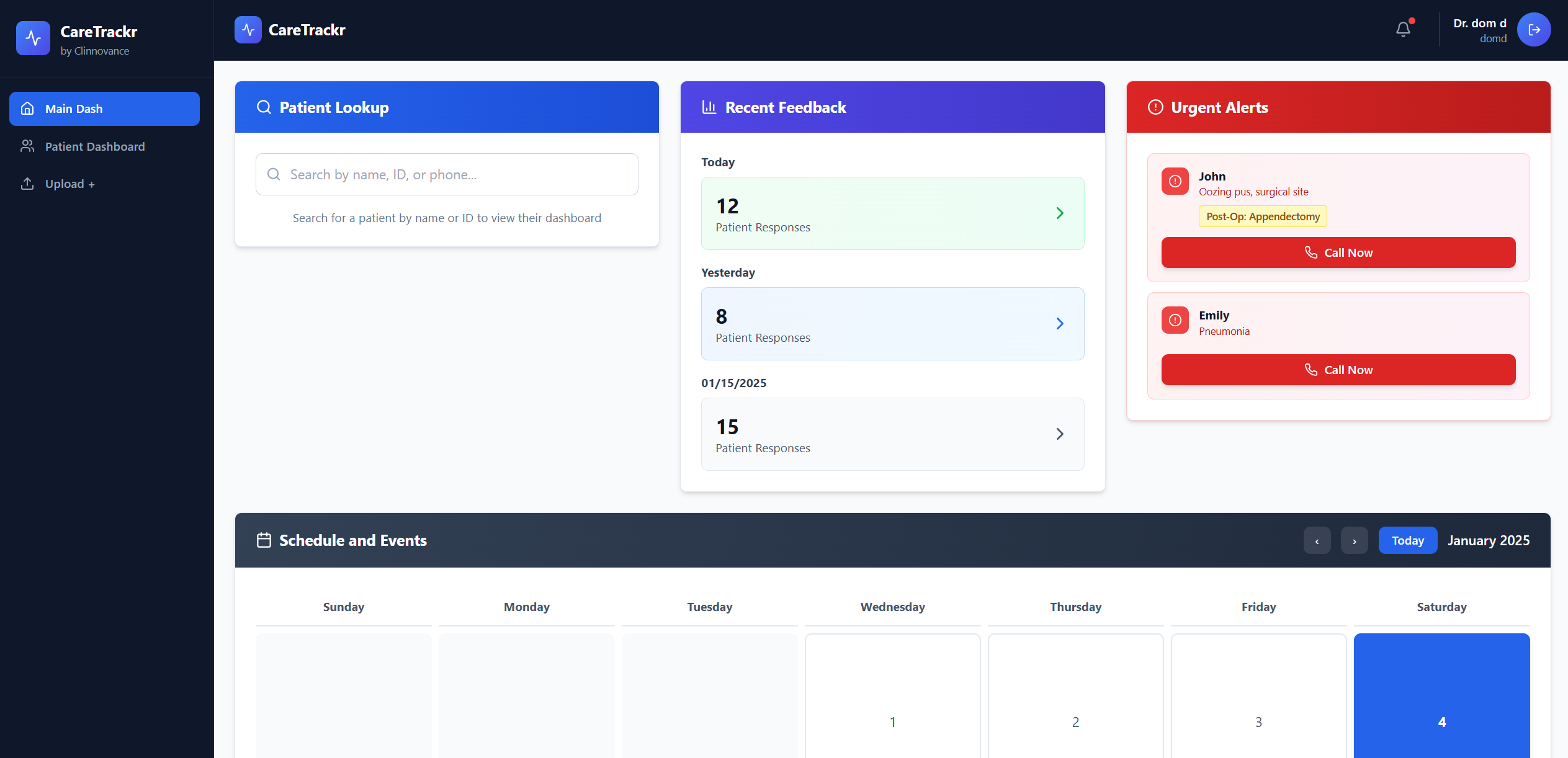Click the red alert icon next to Emily
This screenshot has height=758, width=1568.
click(1175, 320)
